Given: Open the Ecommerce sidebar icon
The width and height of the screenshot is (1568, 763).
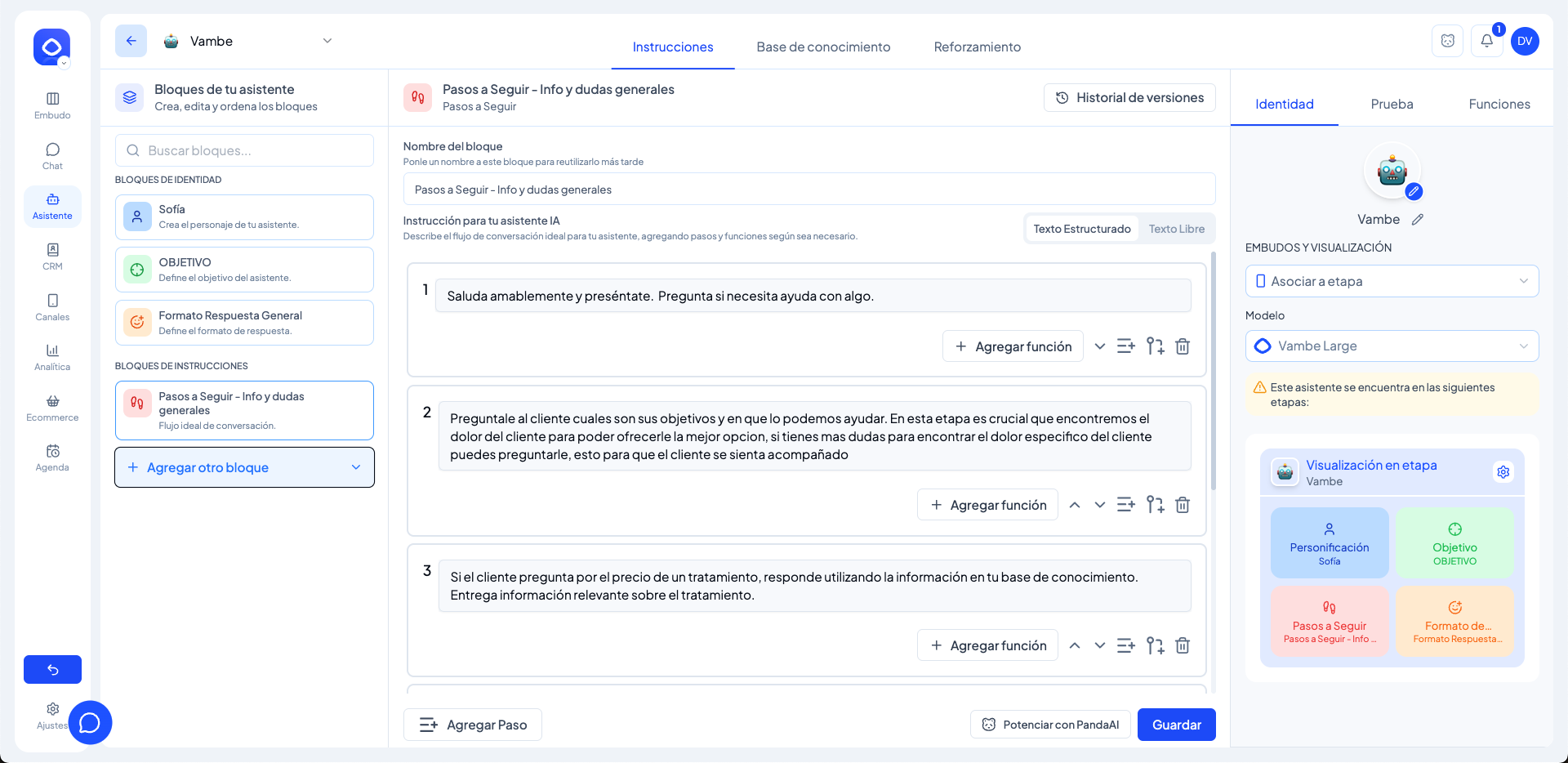Looking at the screenshot, I should [x=52, y=408].
